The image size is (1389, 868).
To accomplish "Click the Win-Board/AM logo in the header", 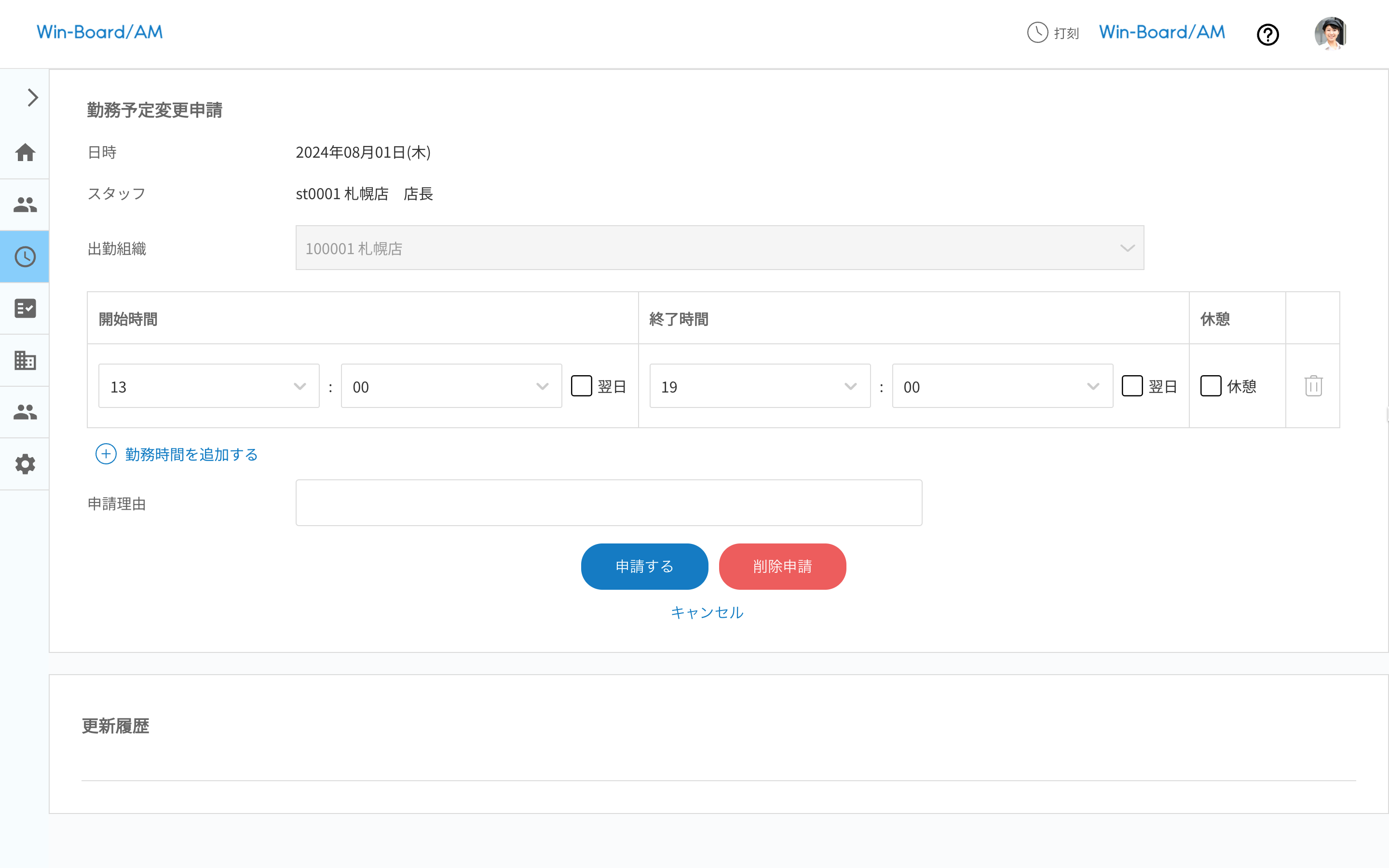I will [x=99, y=32].
